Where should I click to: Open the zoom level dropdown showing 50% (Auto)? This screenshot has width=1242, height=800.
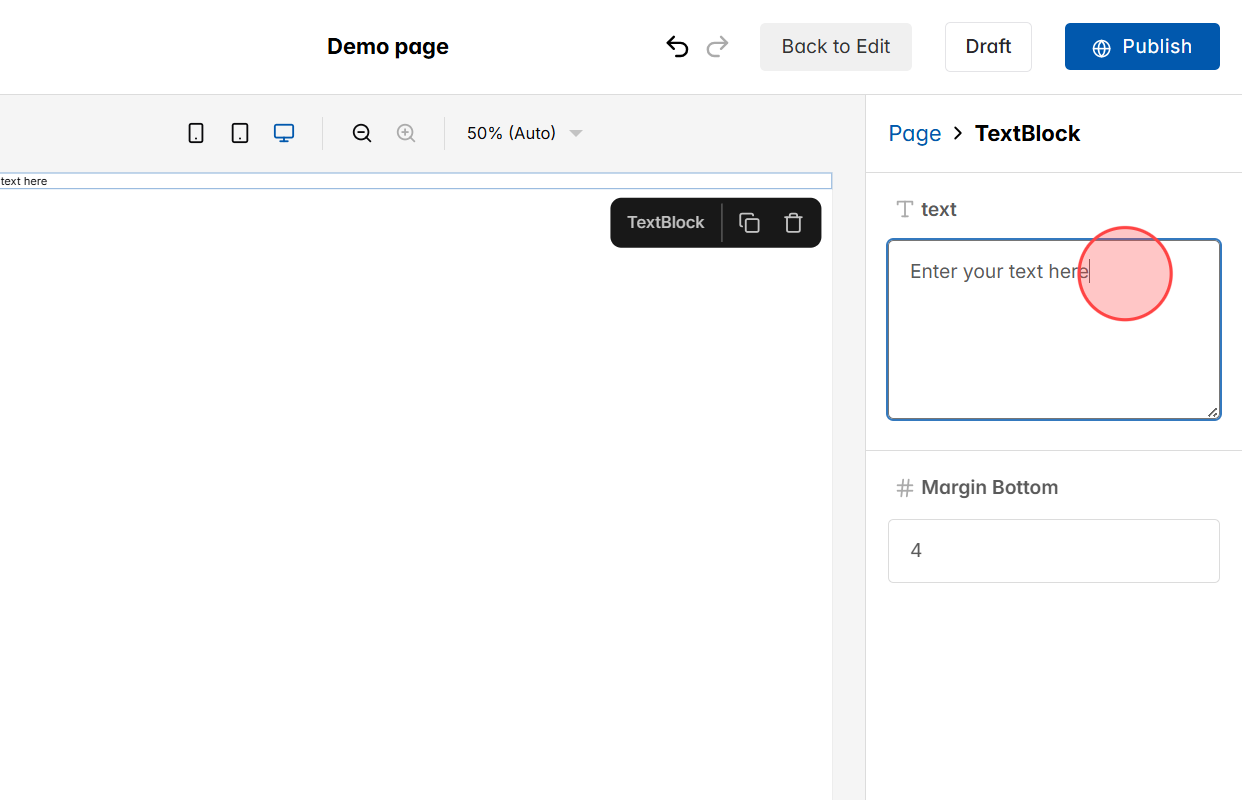523,132
